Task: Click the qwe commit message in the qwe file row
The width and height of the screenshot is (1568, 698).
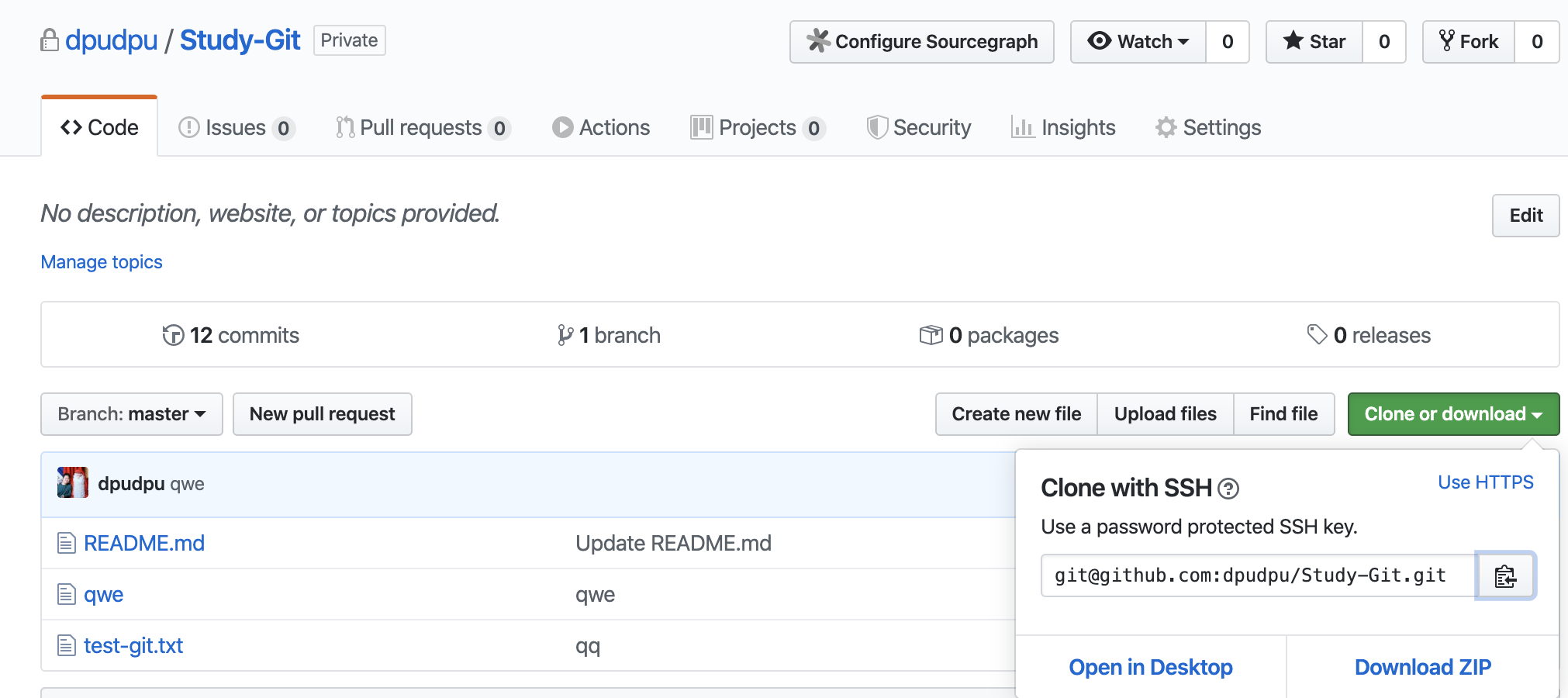Action: tap(596, 595)
